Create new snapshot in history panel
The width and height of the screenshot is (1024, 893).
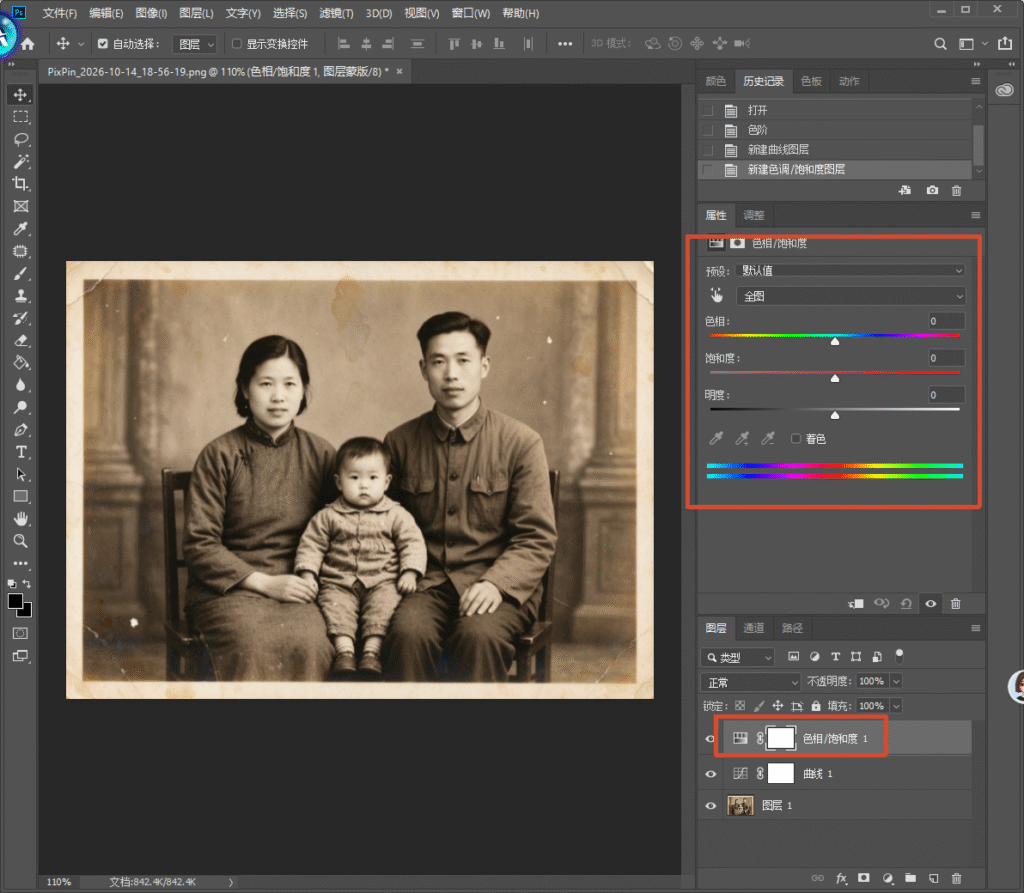point(932,190)
